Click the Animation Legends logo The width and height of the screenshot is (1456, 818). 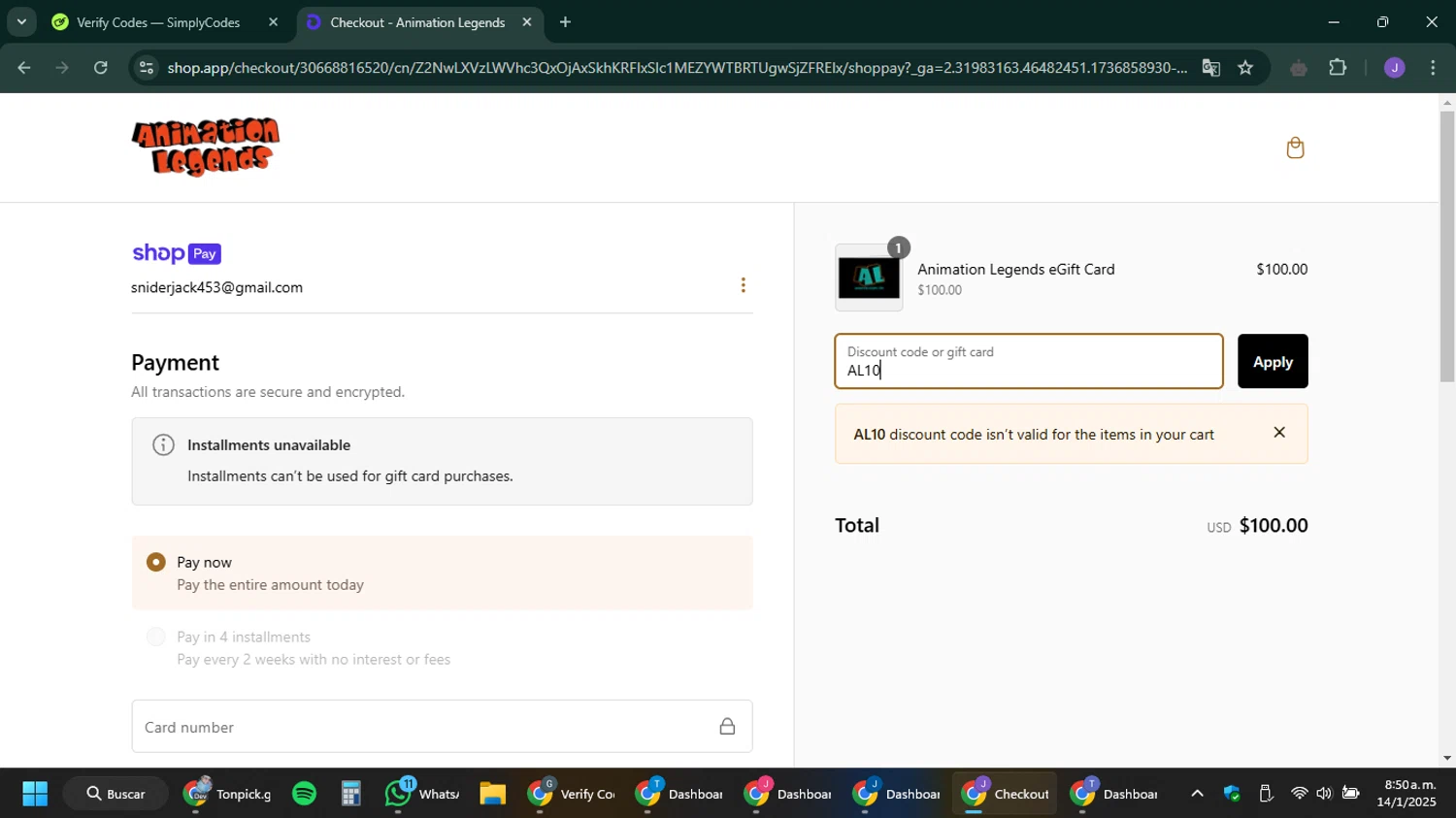coord(206,147)
